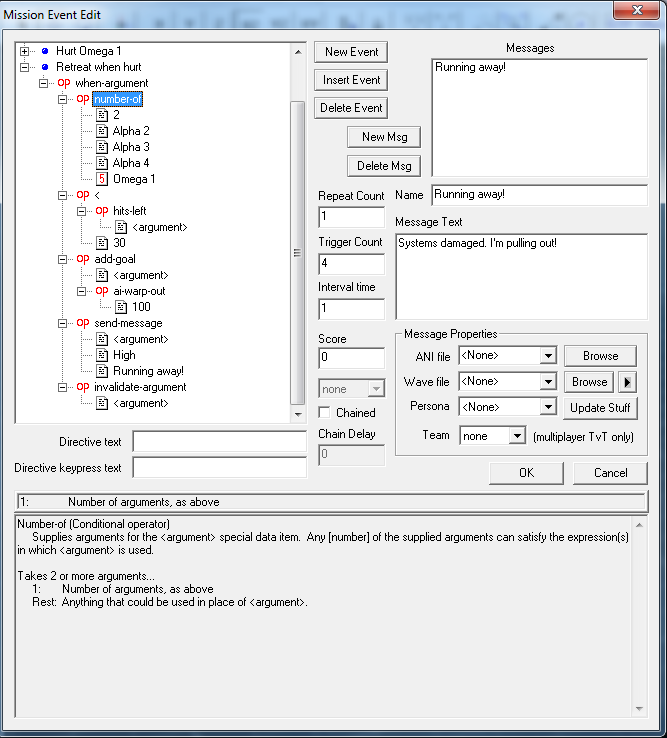Screen dimensions: 667x738
Task: Collapse the add-goal operator node
Action: click(x=64, y=259)
